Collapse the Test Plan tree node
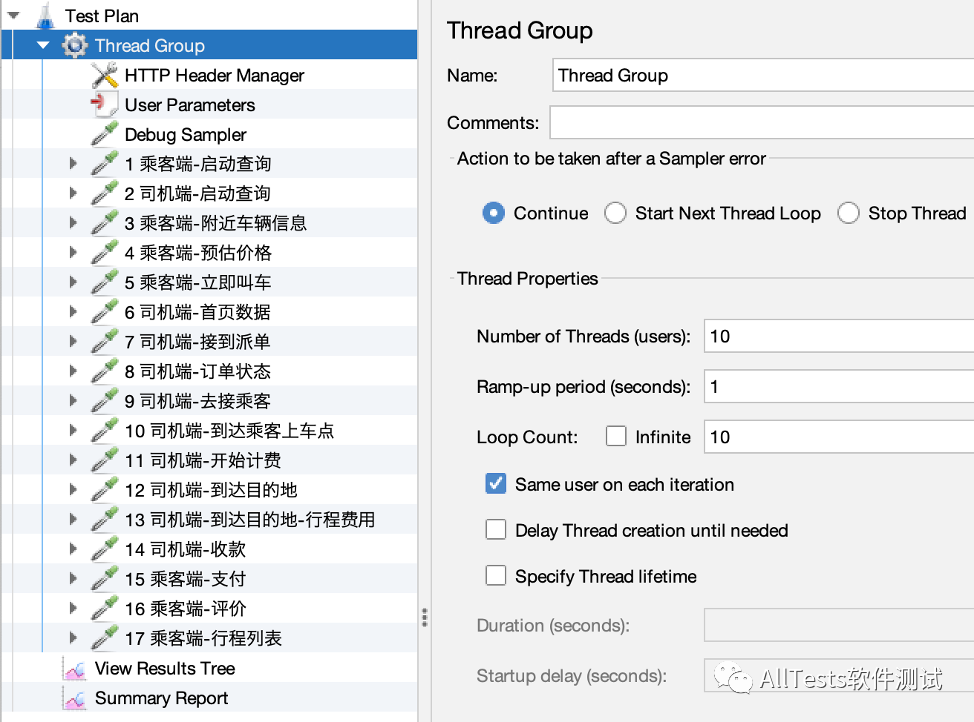This screenshot has width=974, height=722. click(x=14, y=16)
